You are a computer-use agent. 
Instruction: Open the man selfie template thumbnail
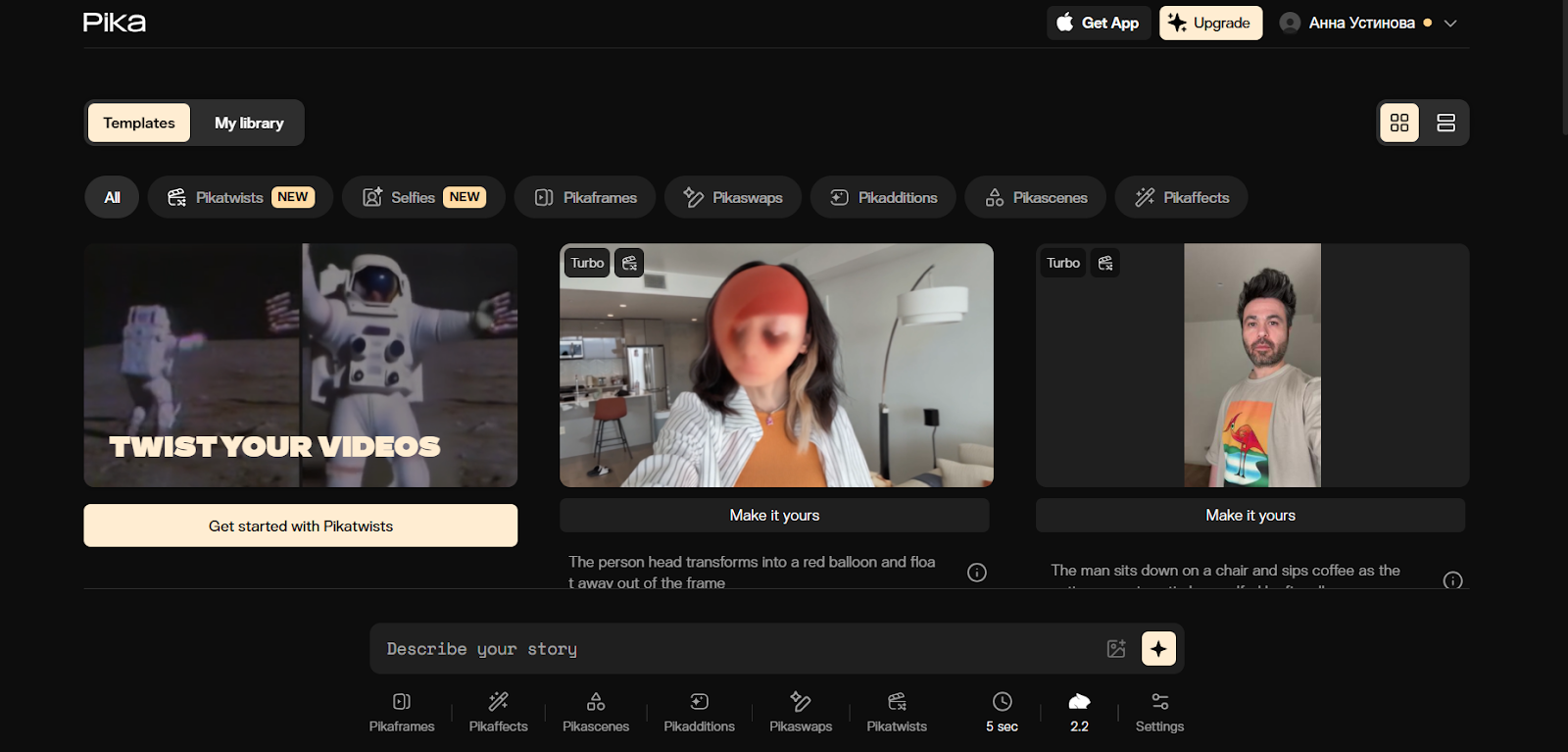pos(1252,365)
